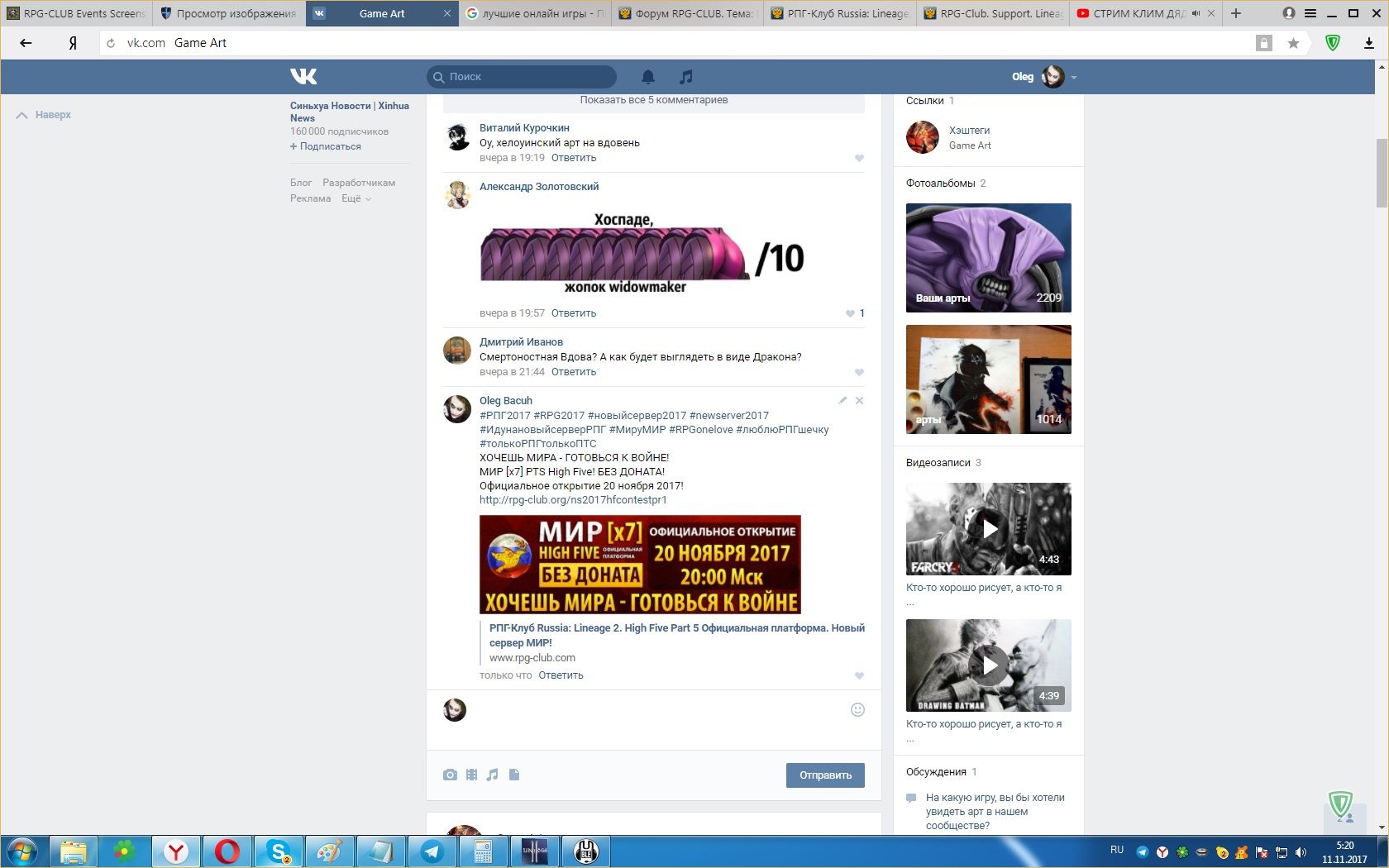Image resolution: width=1389 pixels, height=868 pixels.
Task: Expand Показать все 5 комментариев
Action: tap(653, 100)
